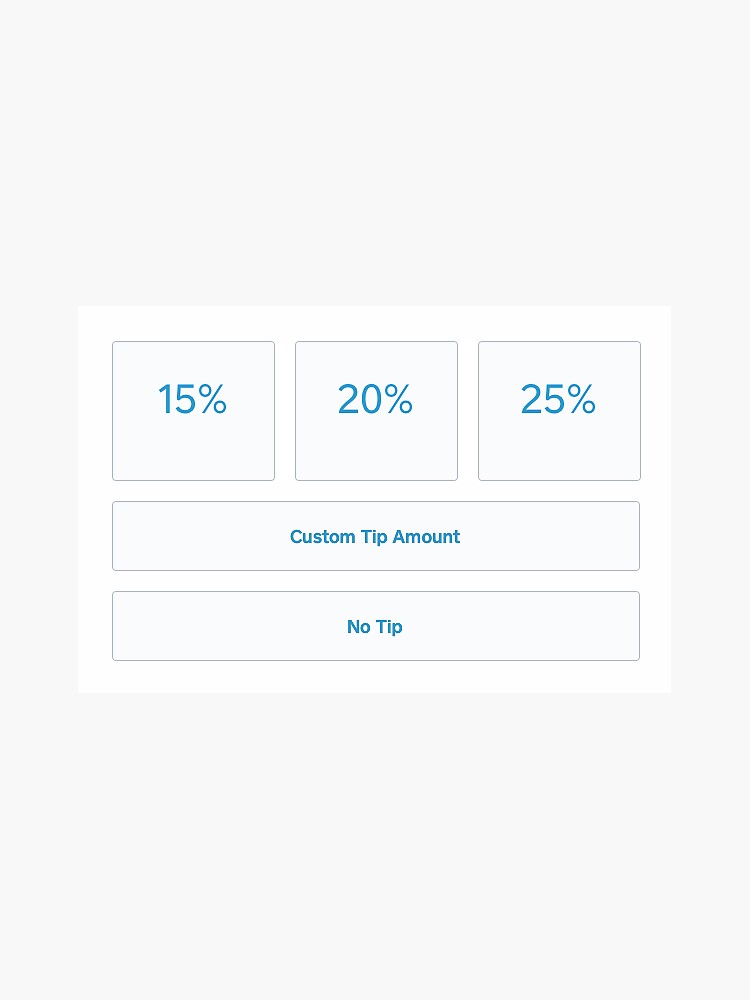Pick the highest percentage tip tile

(x=559, y=410)
